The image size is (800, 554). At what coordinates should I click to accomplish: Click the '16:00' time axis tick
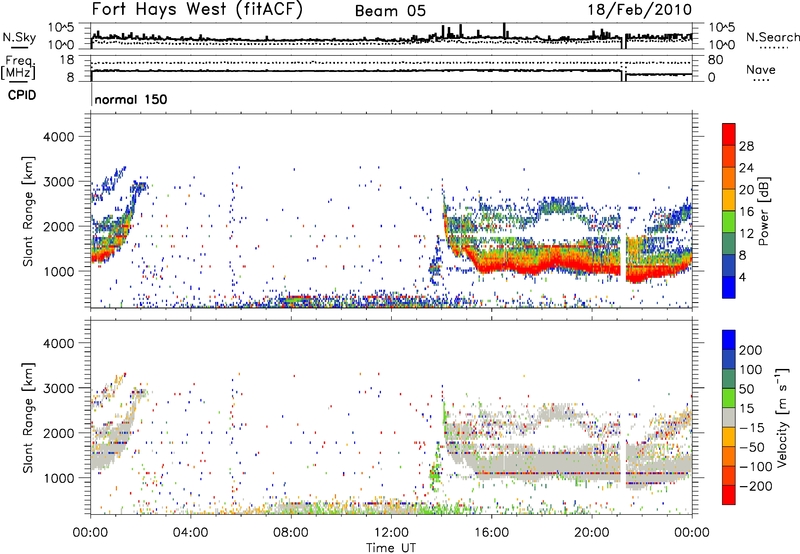491,533
